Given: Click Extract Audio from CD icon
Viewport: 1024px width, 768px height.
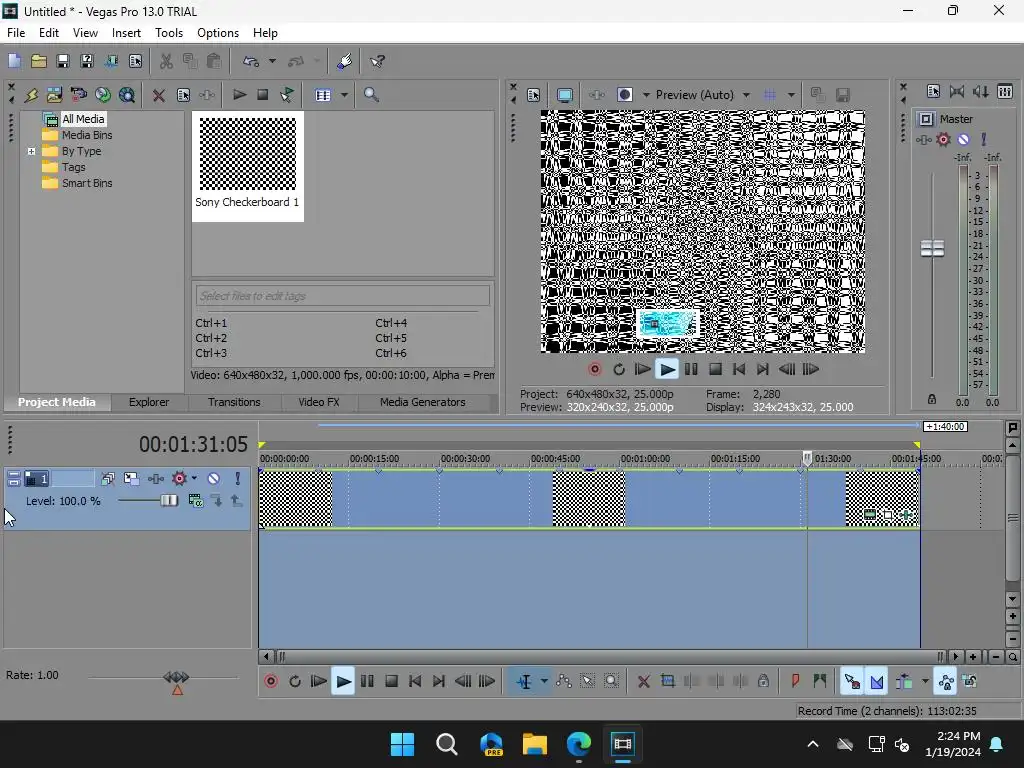Looking at the screenshot, I should (103, 95).
